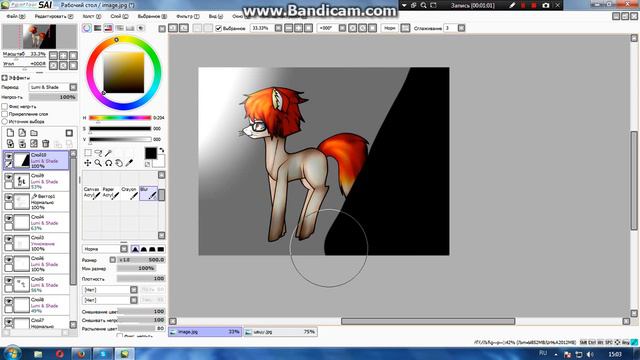Show the color wheel panel

point(87,28)
